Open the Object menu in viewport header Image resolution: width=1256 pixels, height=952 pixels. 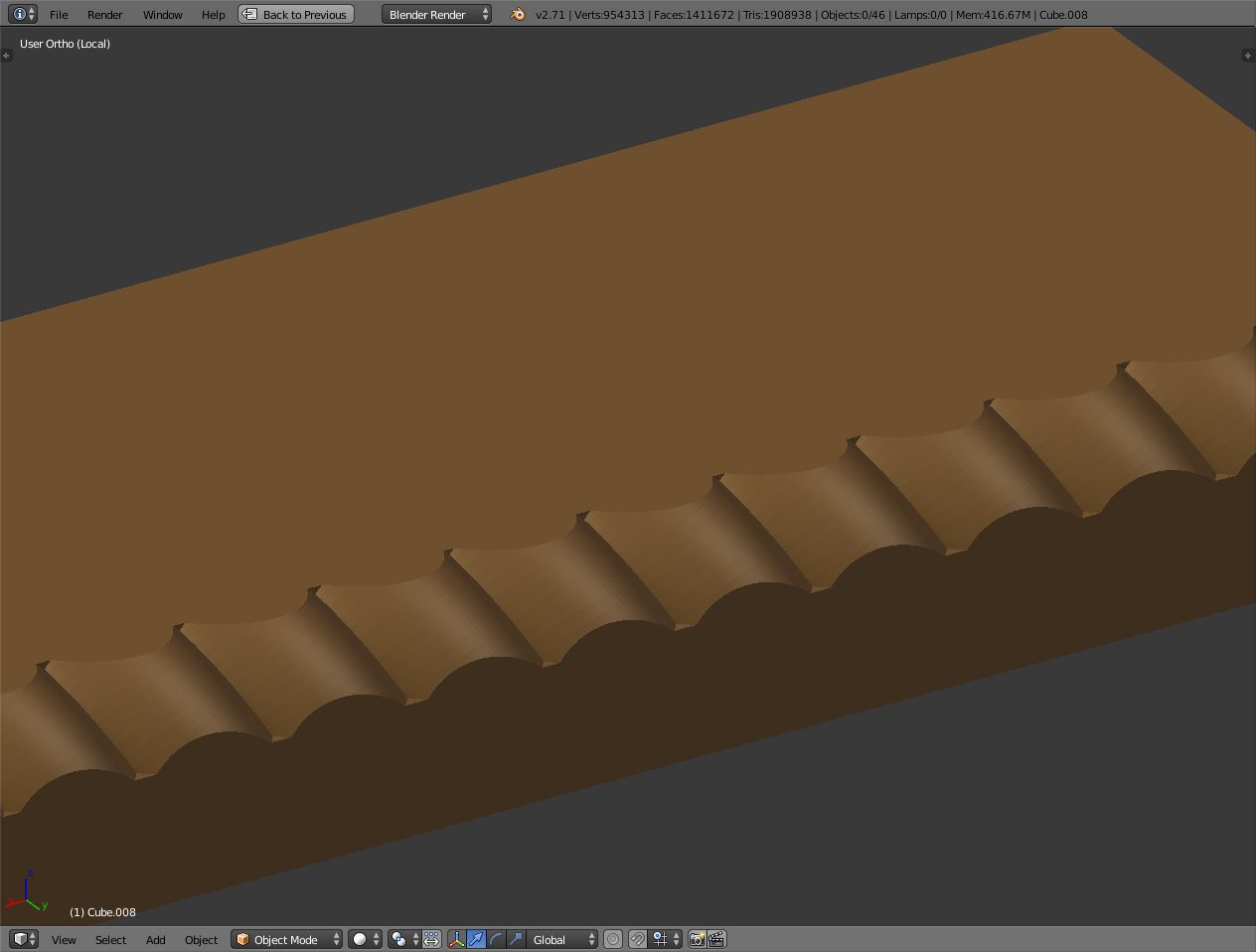(x=201, y=940)
